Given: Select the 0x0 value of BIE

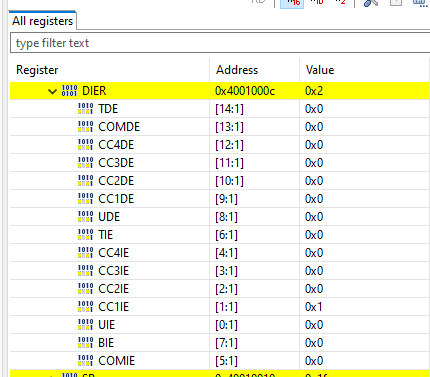Looking at the screenshot, I should pos(314,343).
